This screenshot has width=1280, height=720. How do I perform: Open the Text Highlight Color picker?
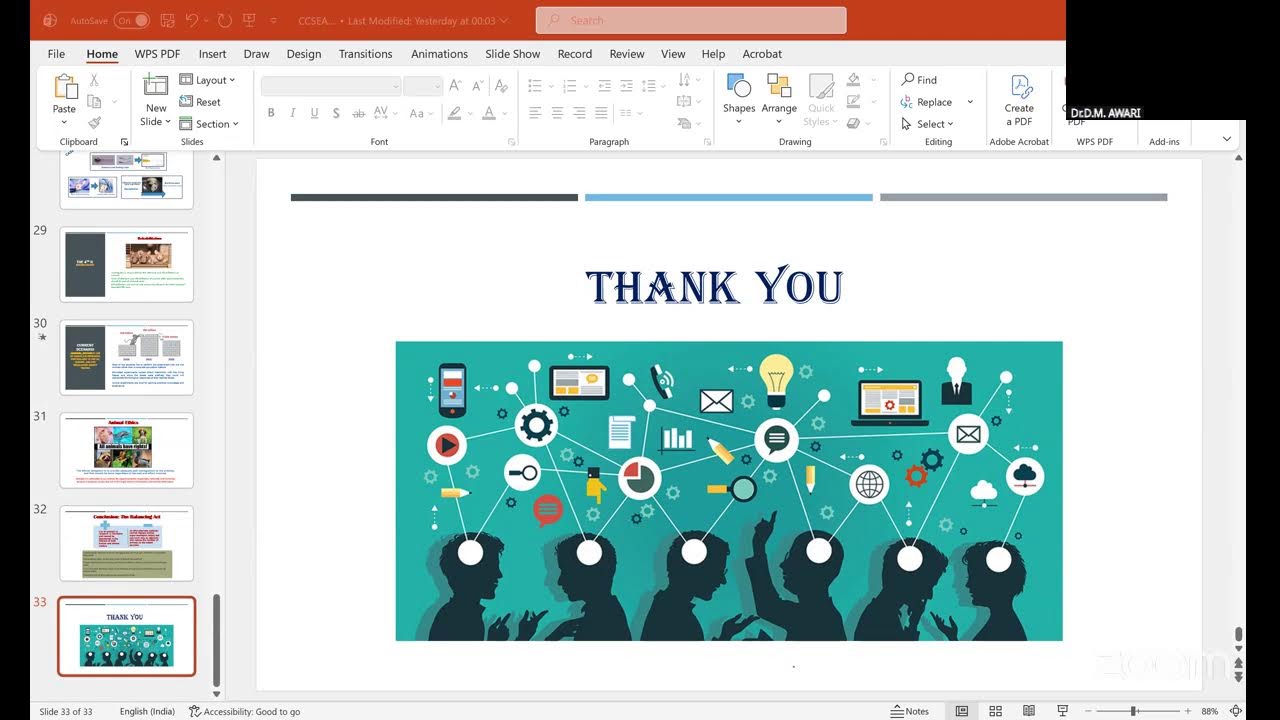tap(455, 113)
